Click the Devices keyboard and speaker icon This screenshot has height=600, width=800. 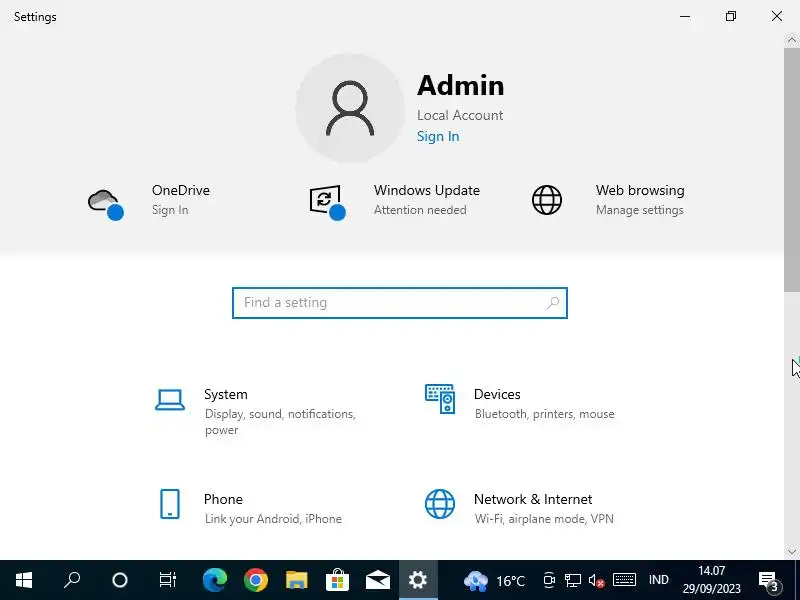(x=440, y=399)
